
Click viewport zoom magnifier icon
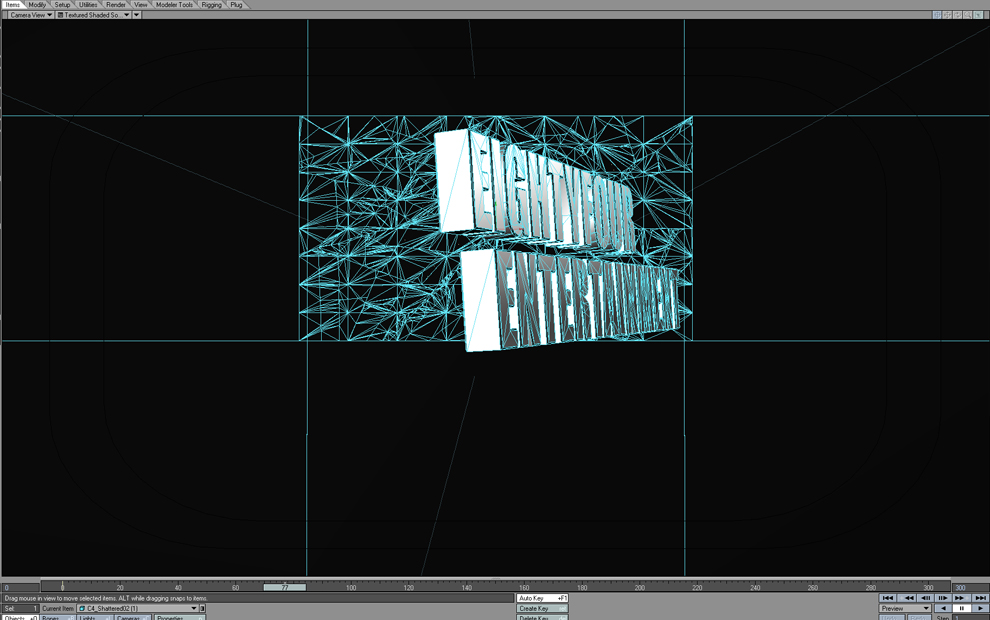point(967,15)
